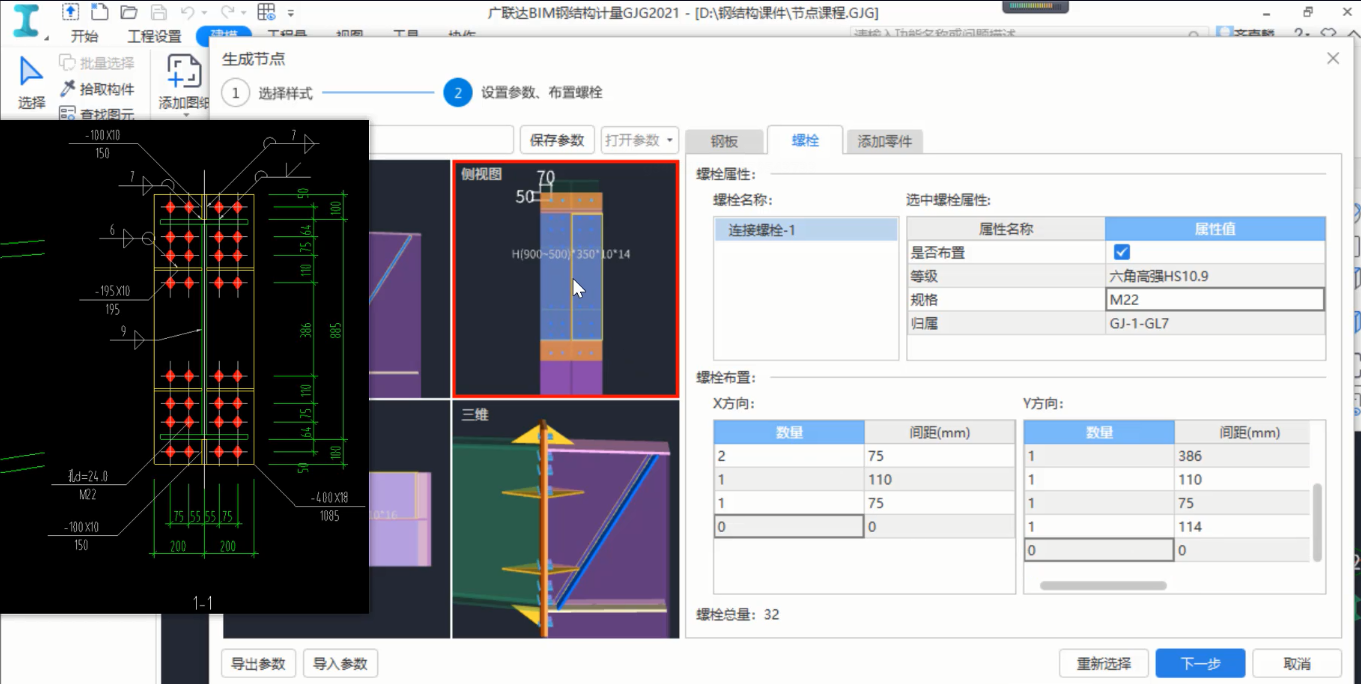
Task: Click Y方向 spacing cell 386
Action: 1241,456
